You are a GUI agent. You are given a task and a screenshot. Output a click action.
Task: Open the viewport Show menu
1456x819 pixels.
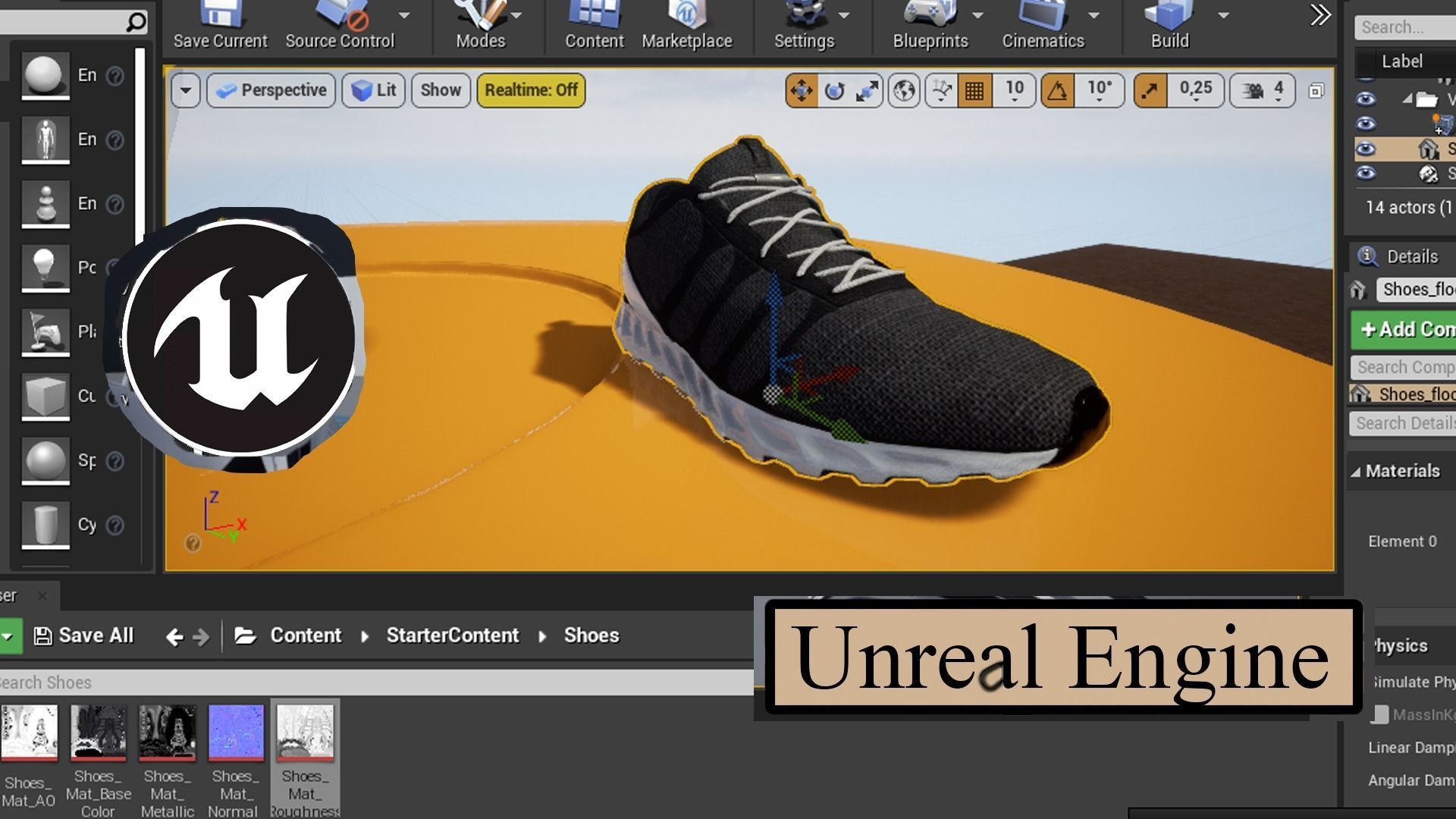441,90
